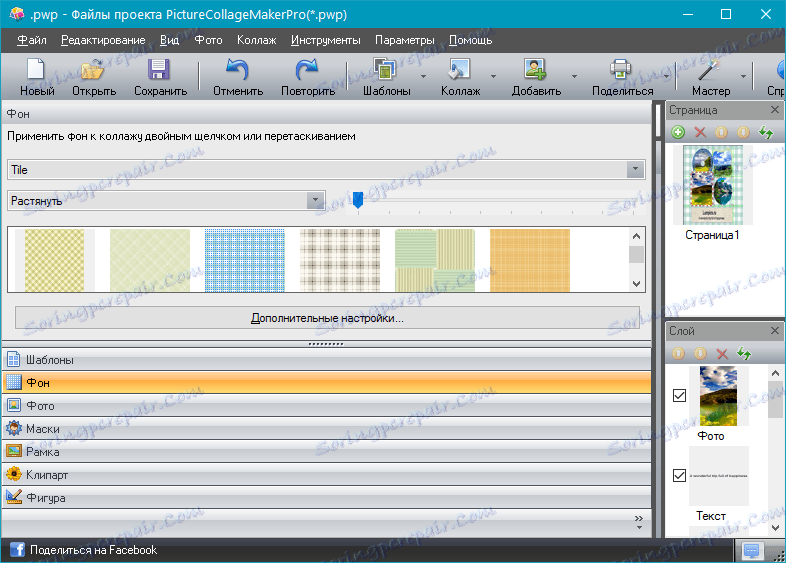Toggle the Фото layer checkbox
The image size is (786, 563).
click(x=679, y=396)
